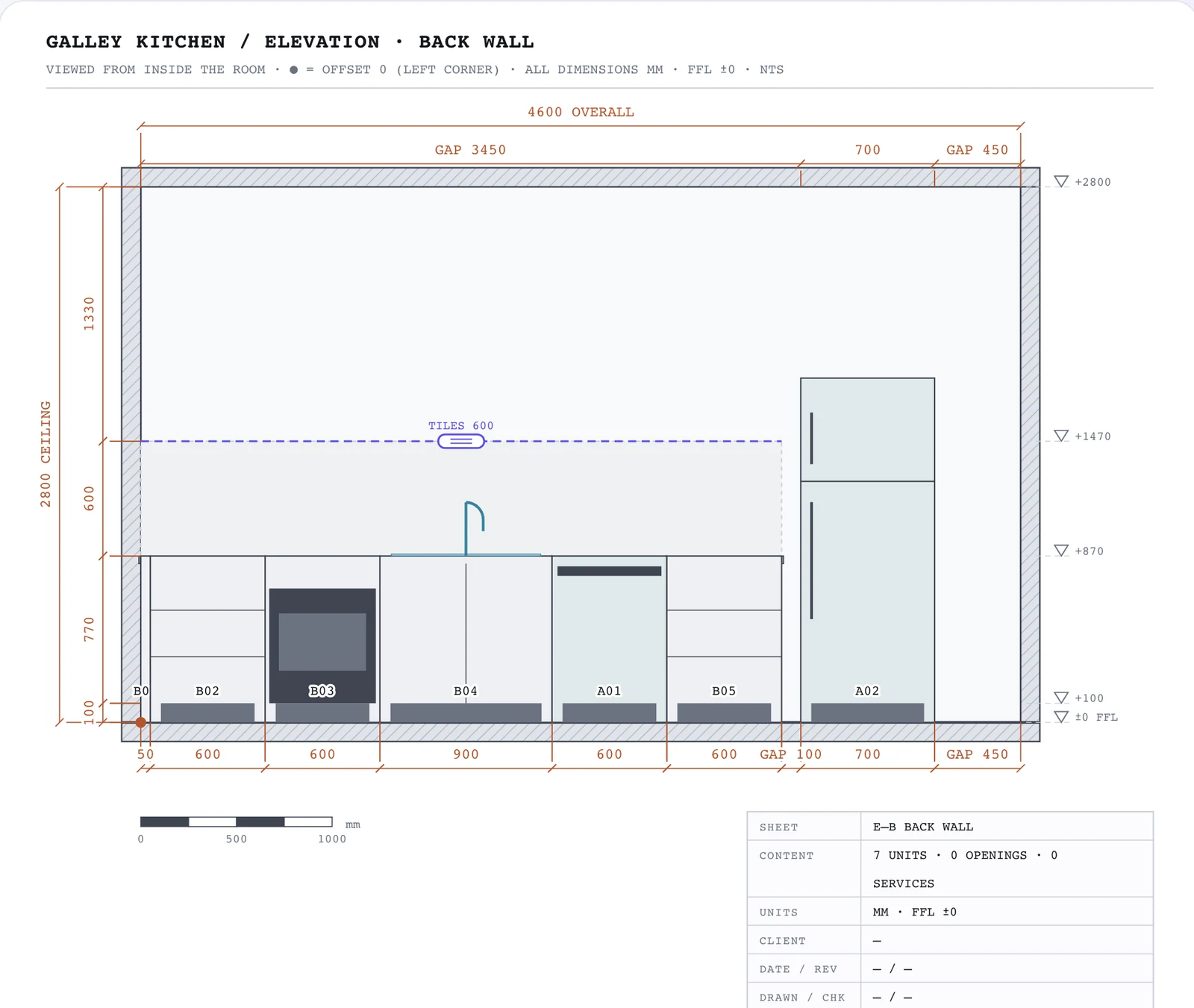The width and height of the screenshot is (1194, 1008).
Task: Click the DATE / REV label
Action: pyautogui.click(x=798, y=969)
